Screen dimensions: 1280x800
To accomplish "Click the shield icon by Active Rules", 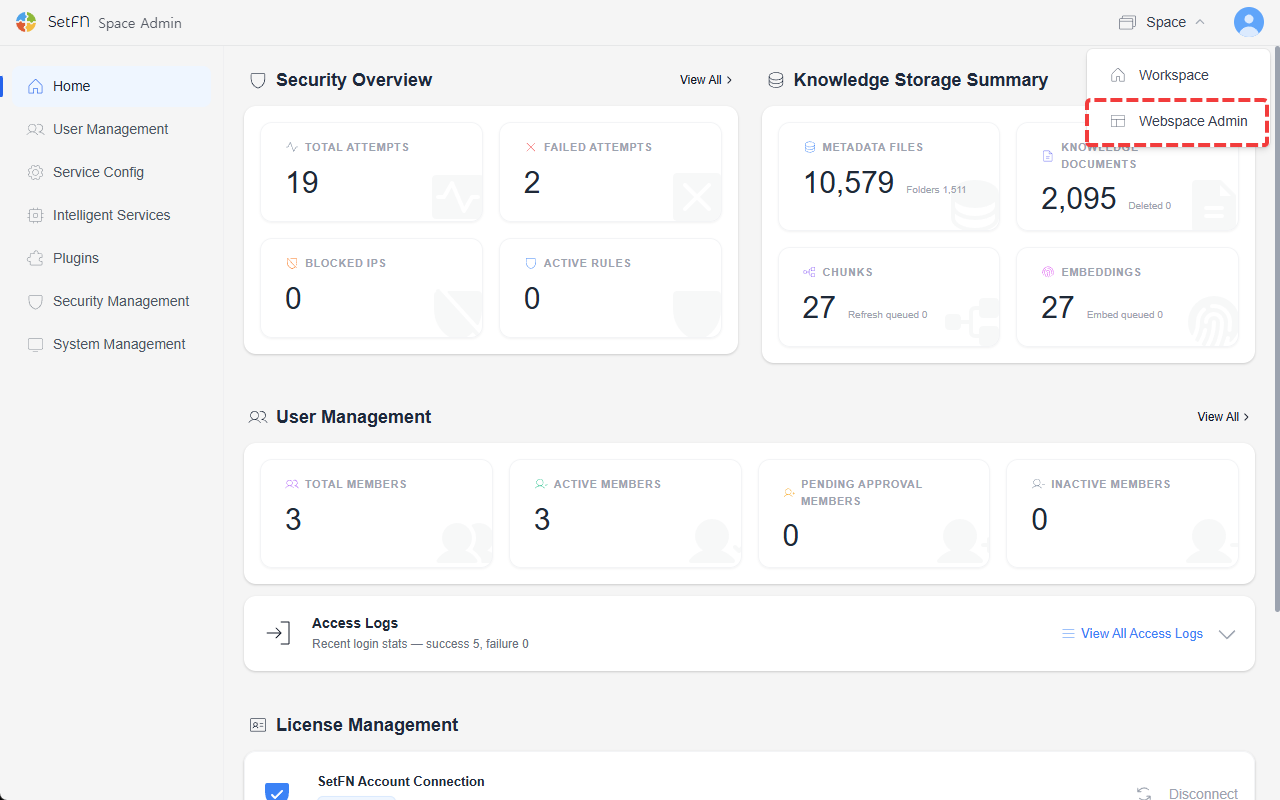I will 531,263.
